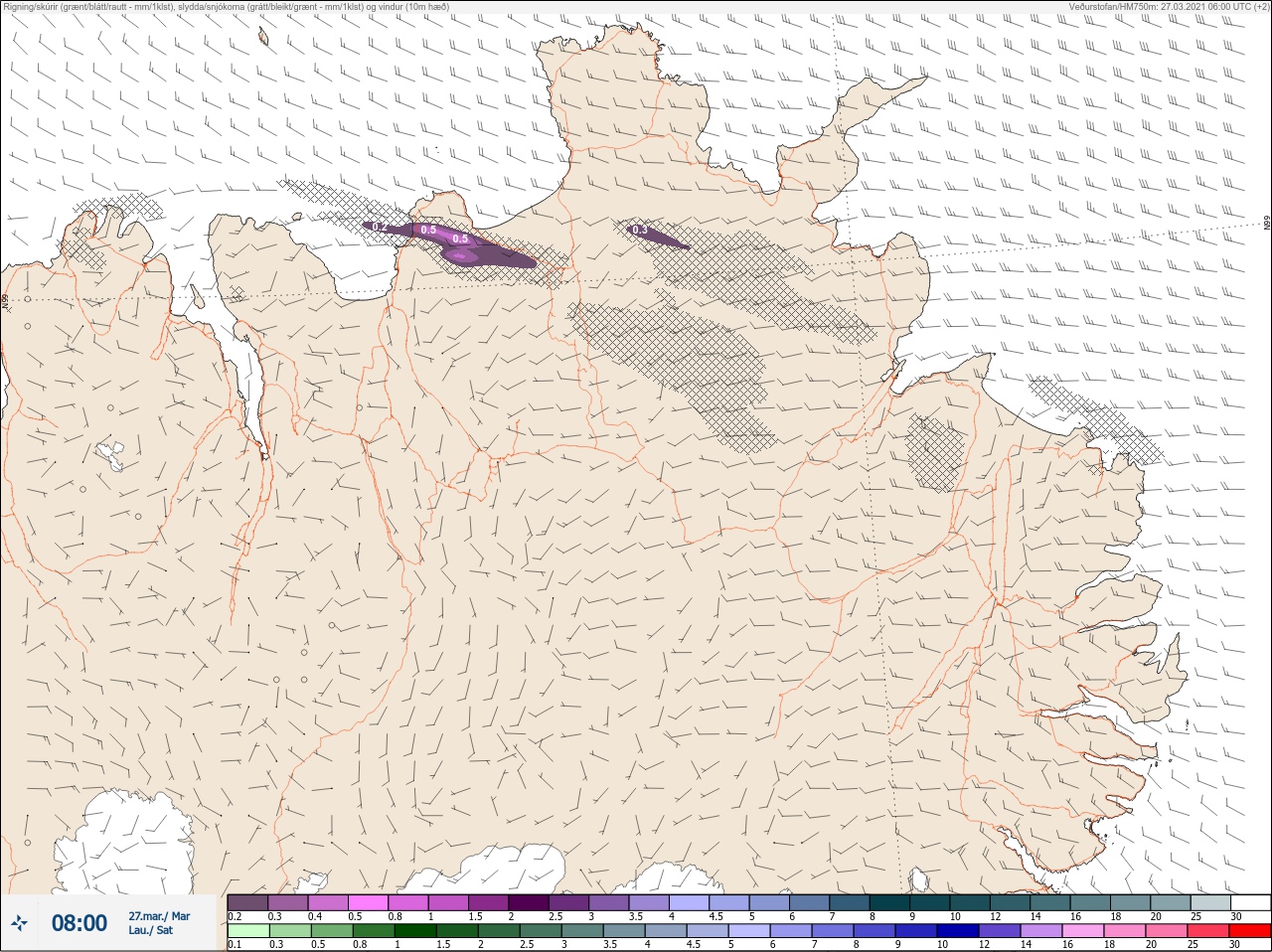1272x952 pixels.
Task: Select the 08:00 forecast time display
Action: point(79,923)
